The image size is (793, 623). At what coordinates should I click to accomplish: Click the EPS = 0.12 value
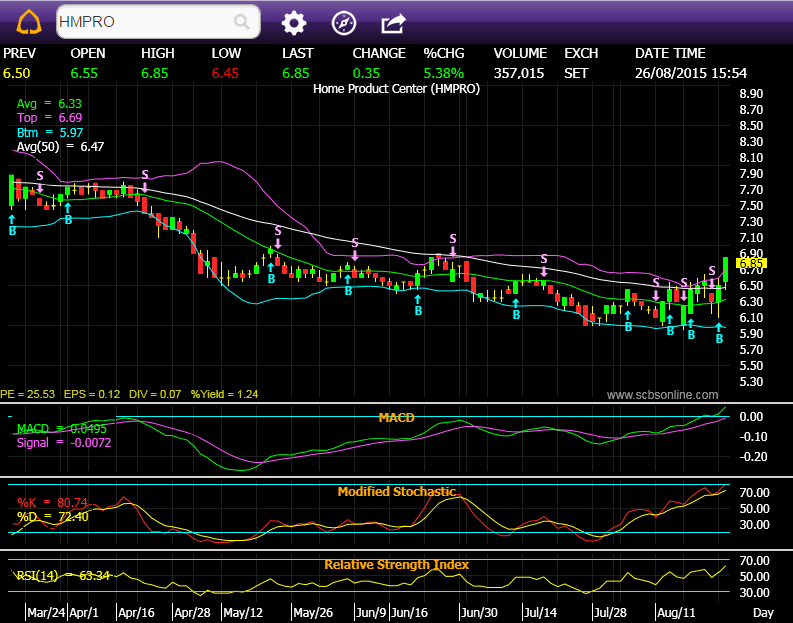pyautogui.click(x=92, y=394)
